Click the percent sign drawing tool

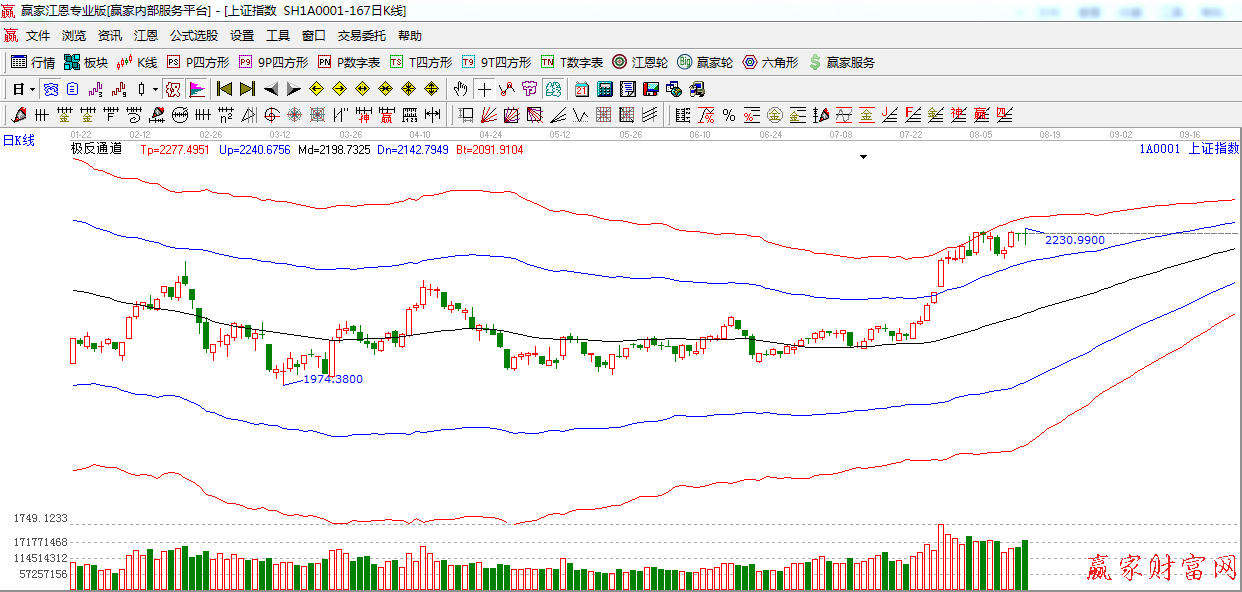coord(728,115)
